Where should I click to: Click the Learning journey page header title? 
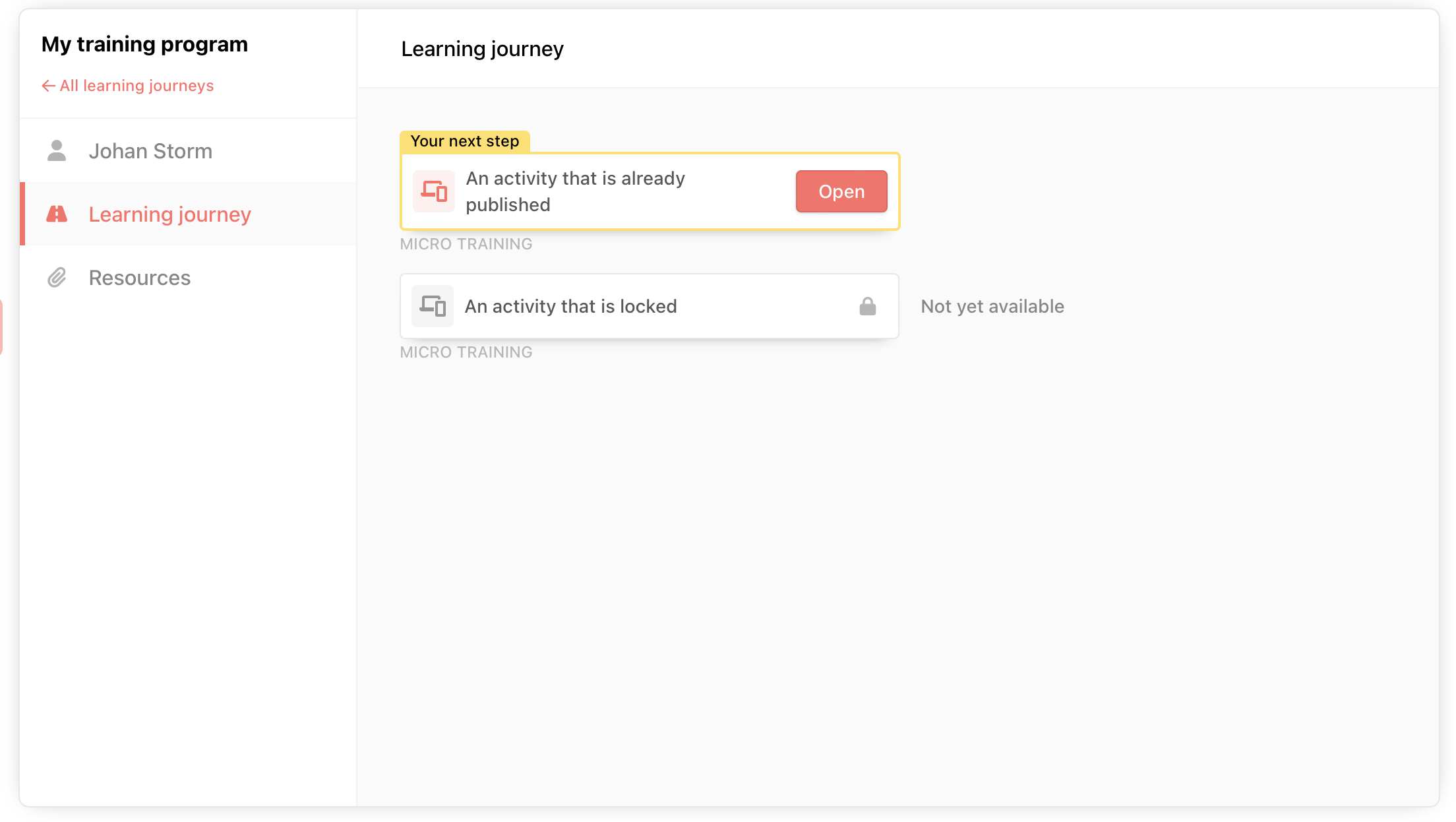483,49
